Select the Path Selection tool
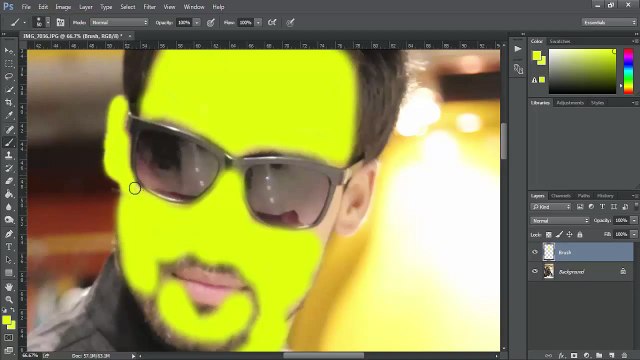This screenshot has width=640, height=360. point(9,260)
